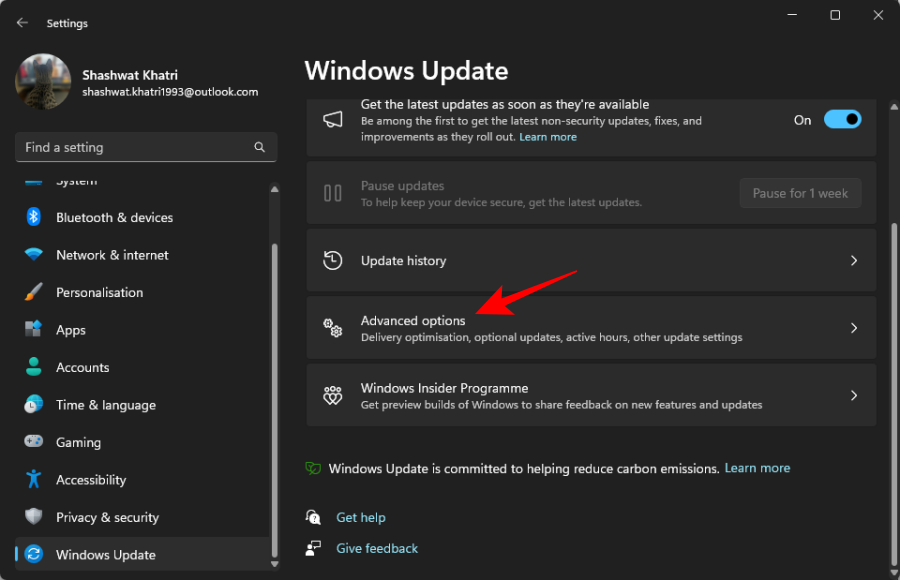Viewport: 900px width, 580px height.
Task: Click the Personalisation paintbrush icon
Action: [34, 292]
